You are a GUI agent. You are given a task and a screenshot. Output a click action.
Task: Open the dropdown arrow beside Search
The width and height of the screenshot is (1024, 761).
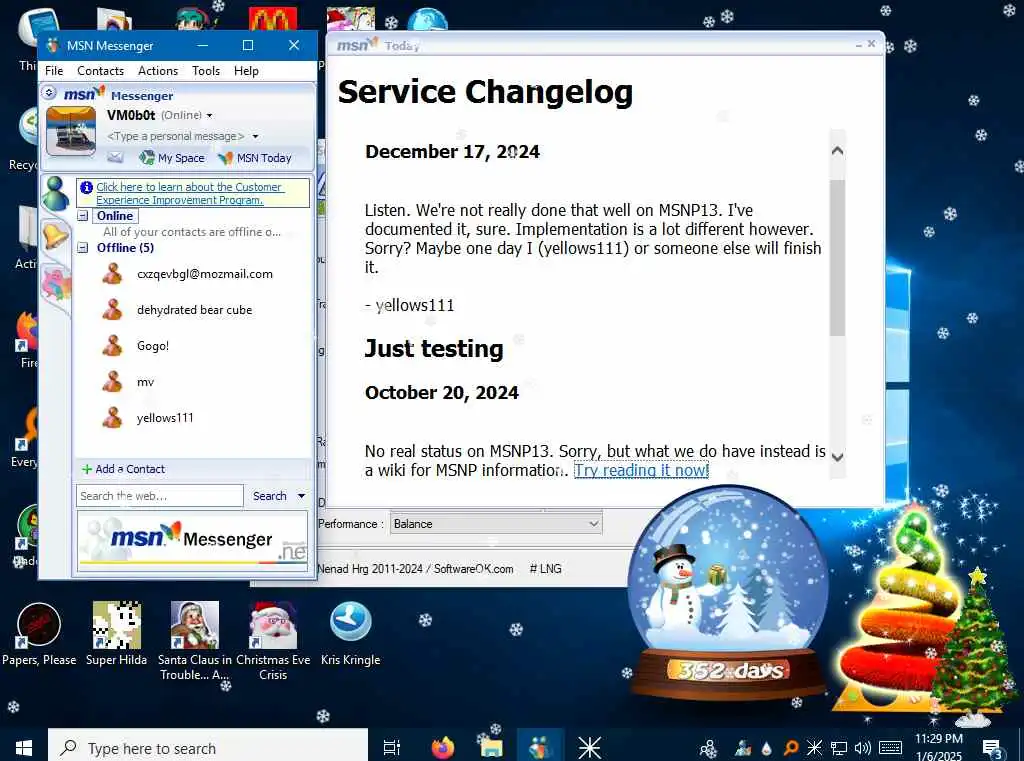click(x=301, y=496)
